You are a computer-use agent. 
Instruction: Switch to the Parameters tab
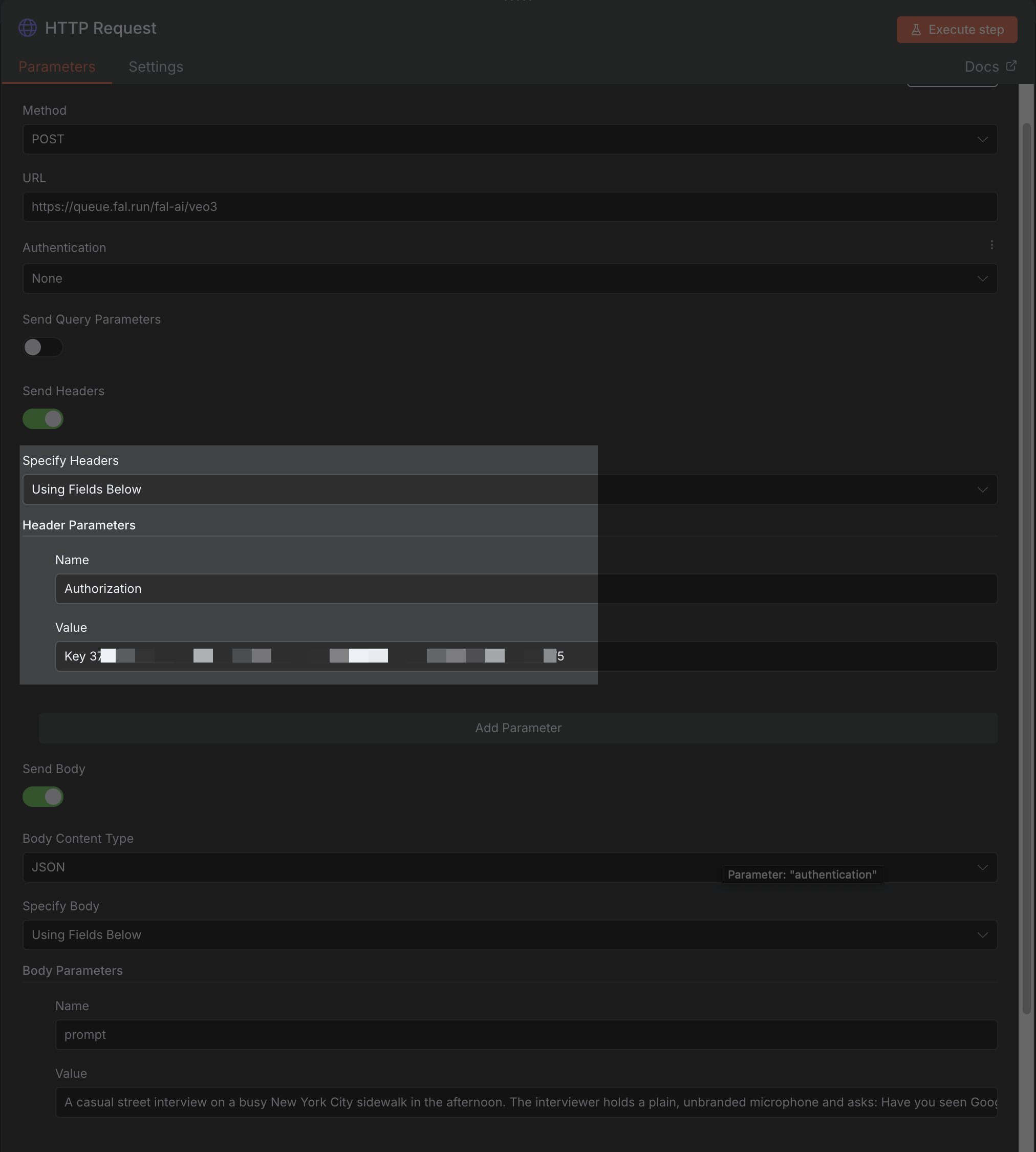pos(57,67)
